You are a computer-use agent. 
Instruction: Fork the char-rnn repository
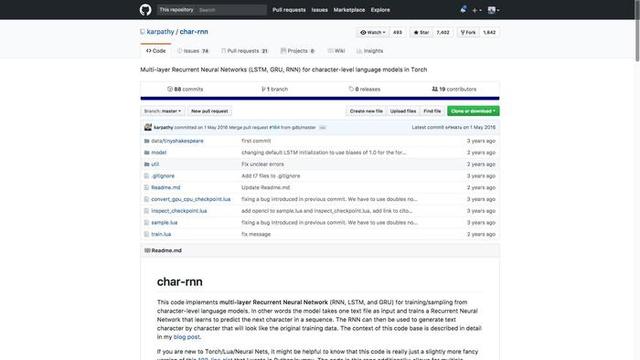pos(468,32)
